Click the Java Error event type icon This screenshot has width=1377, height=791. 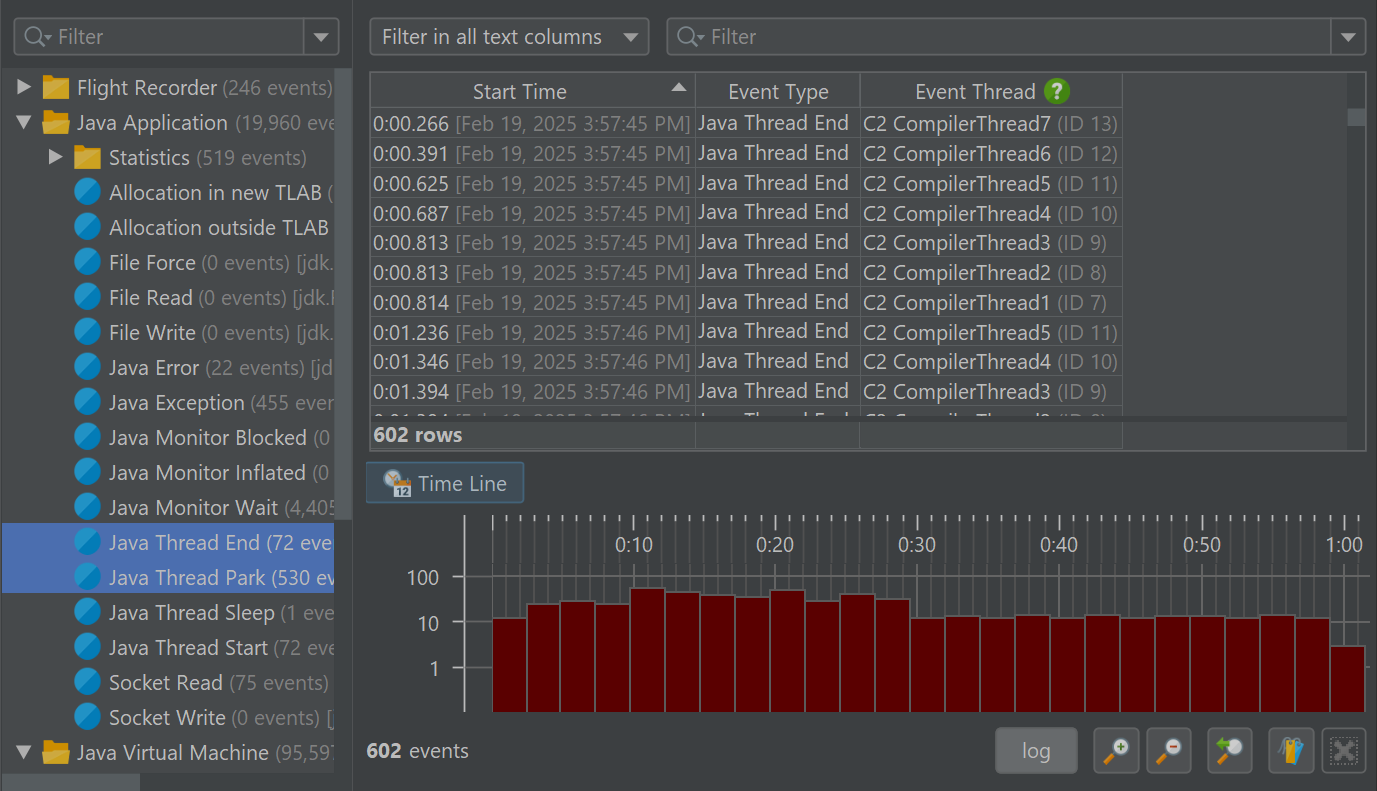click(88, 367)
